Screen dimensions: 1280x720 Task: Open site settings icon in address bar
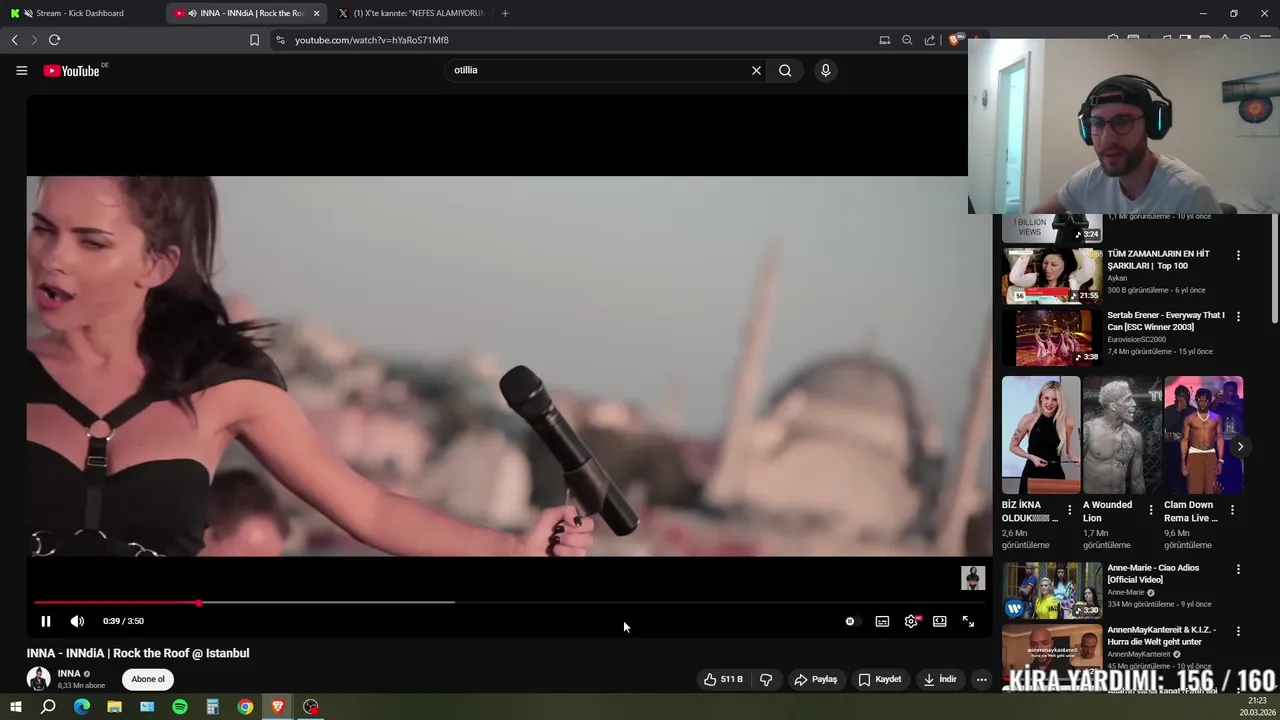coord(280,40)
